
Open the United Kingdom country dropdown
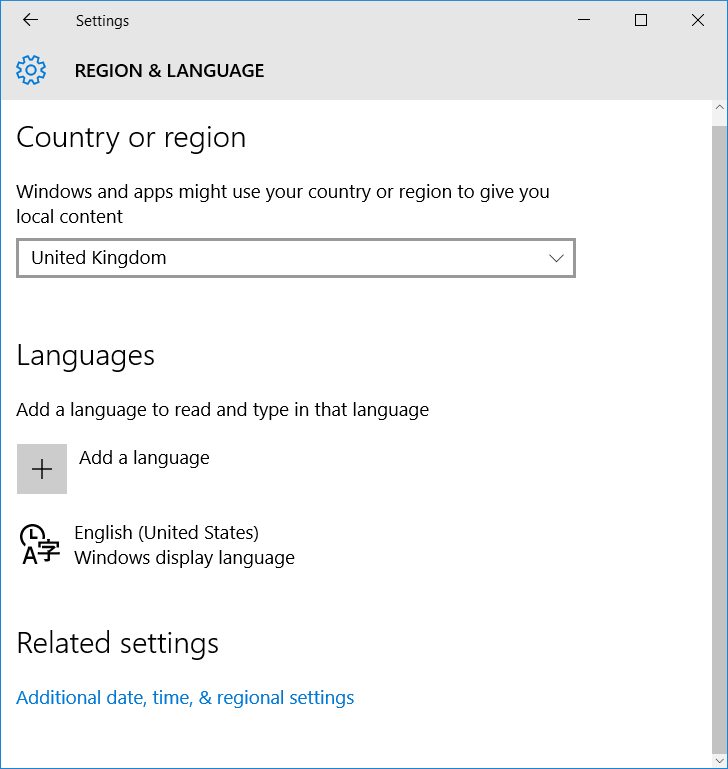(x=296, y=258)
